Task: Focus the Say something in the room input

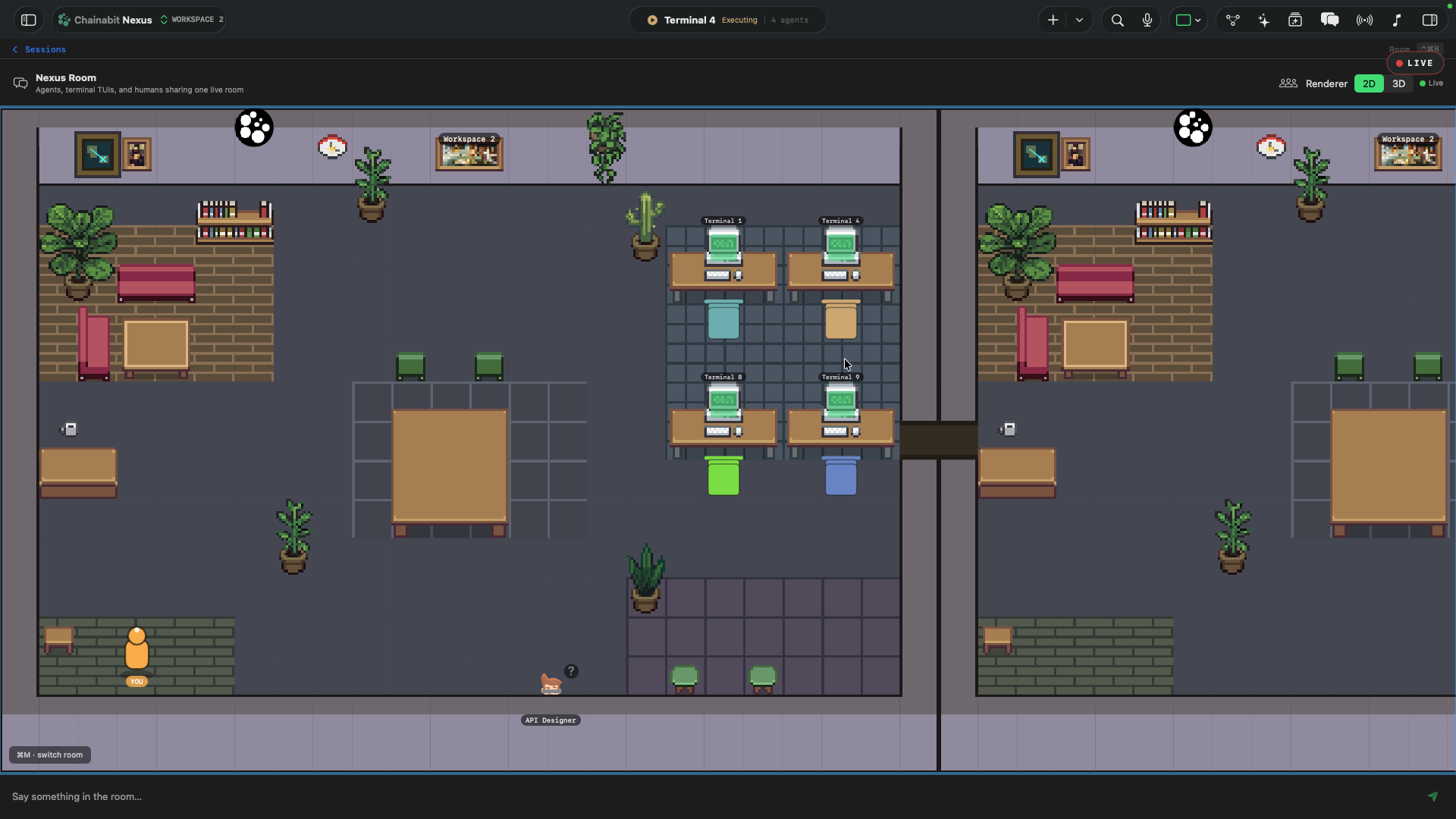Action: point(713,796)
